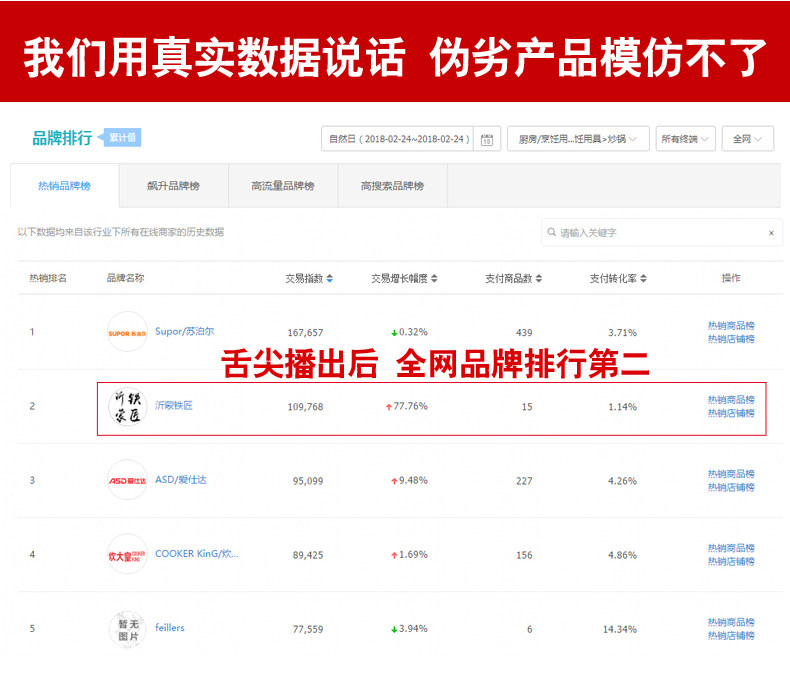Click the value 167,657
Screen dimensions: 790x683
tap(305, 333)
